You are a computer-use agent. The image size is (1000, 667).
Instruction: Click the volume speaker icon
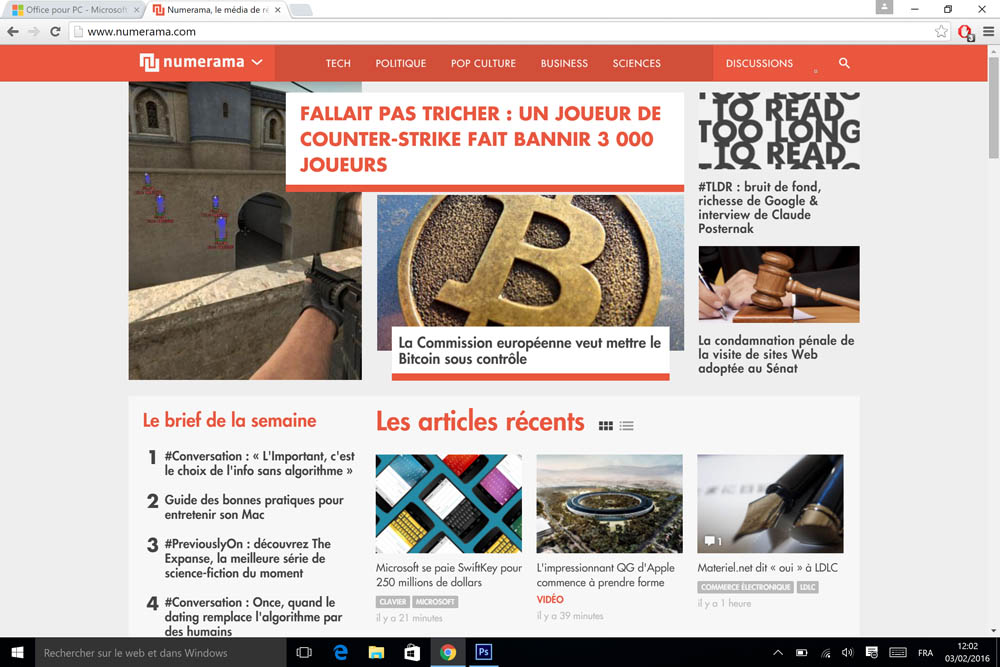(x=848, y=652)
